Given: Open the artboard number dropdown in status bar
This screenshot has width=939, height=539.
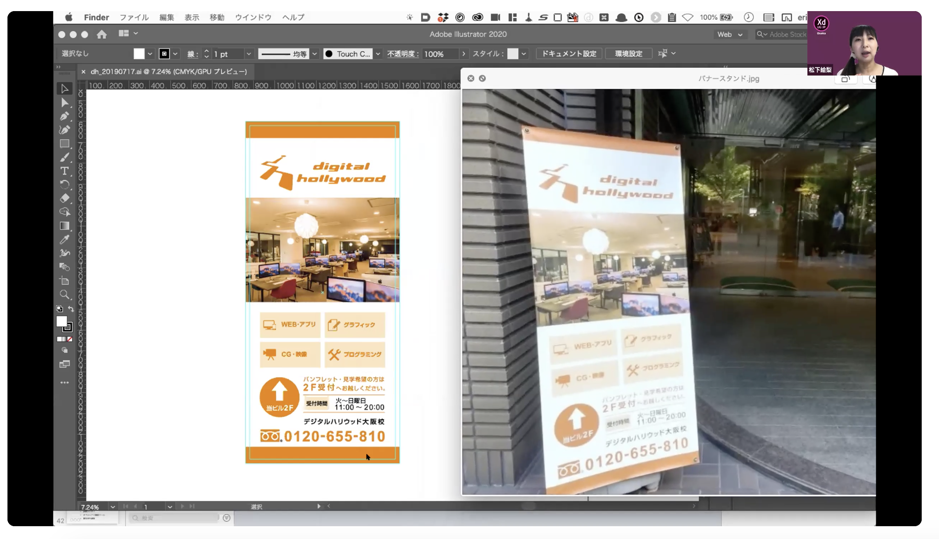Looking at the screenshot, I should [x=169, y=507].
